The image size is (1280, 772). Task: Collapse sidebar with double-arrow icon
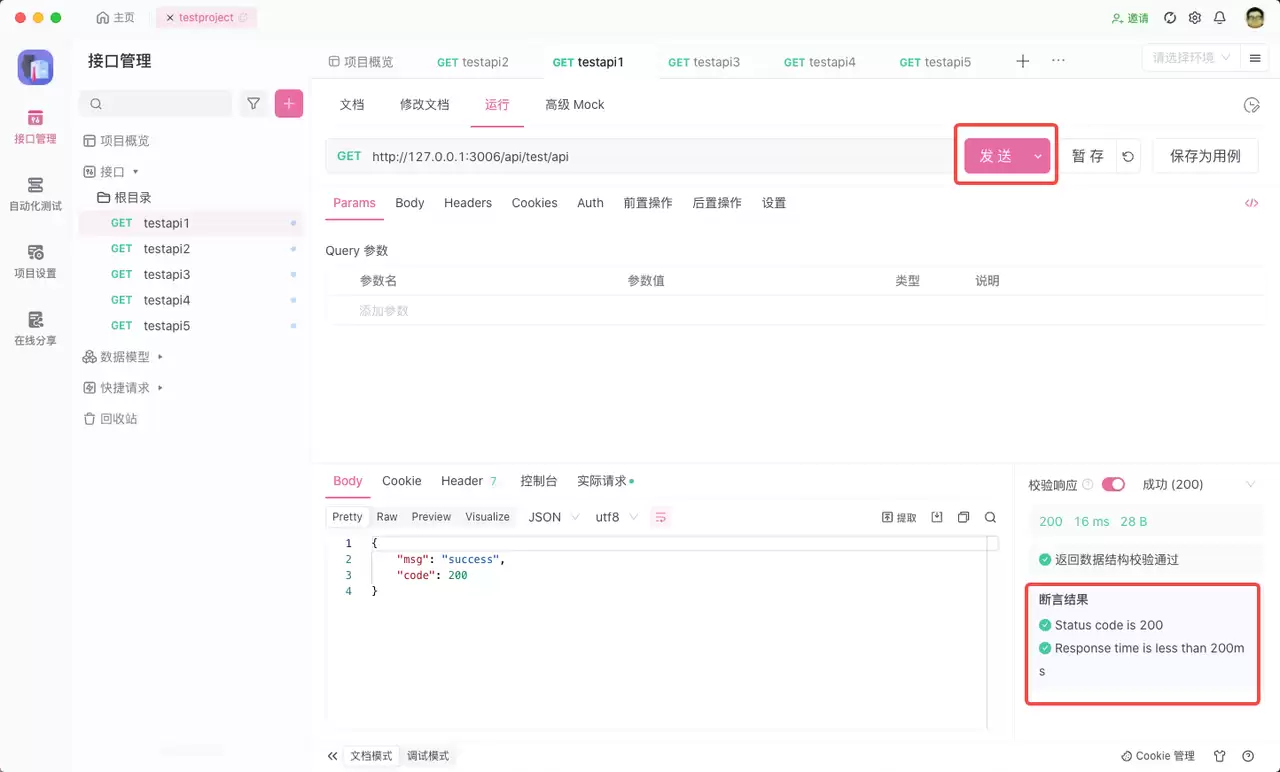[x=333, y=756]
